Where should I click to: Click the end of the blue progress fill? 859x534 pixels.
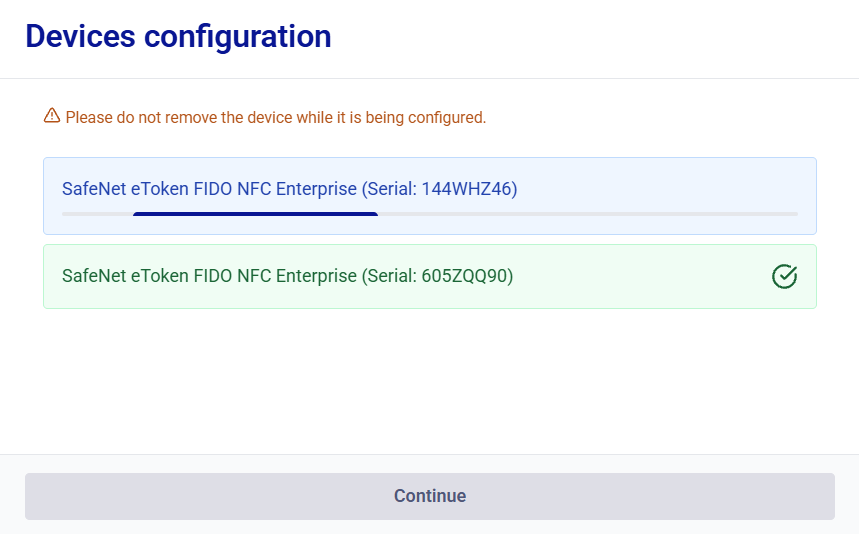pos(376,214)
